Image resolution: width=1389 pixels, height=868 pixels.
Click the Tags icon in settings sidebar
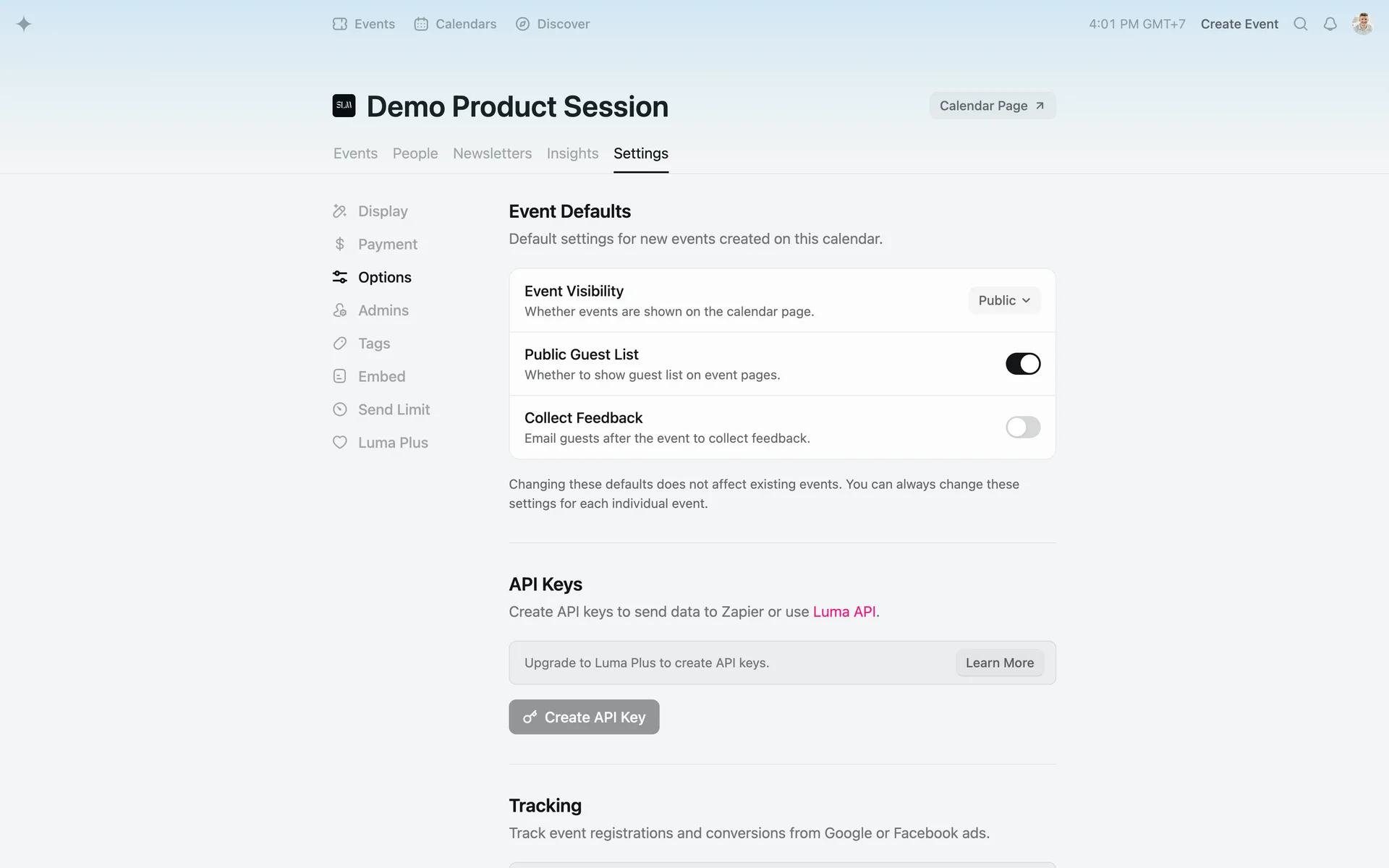click(339, 344)
